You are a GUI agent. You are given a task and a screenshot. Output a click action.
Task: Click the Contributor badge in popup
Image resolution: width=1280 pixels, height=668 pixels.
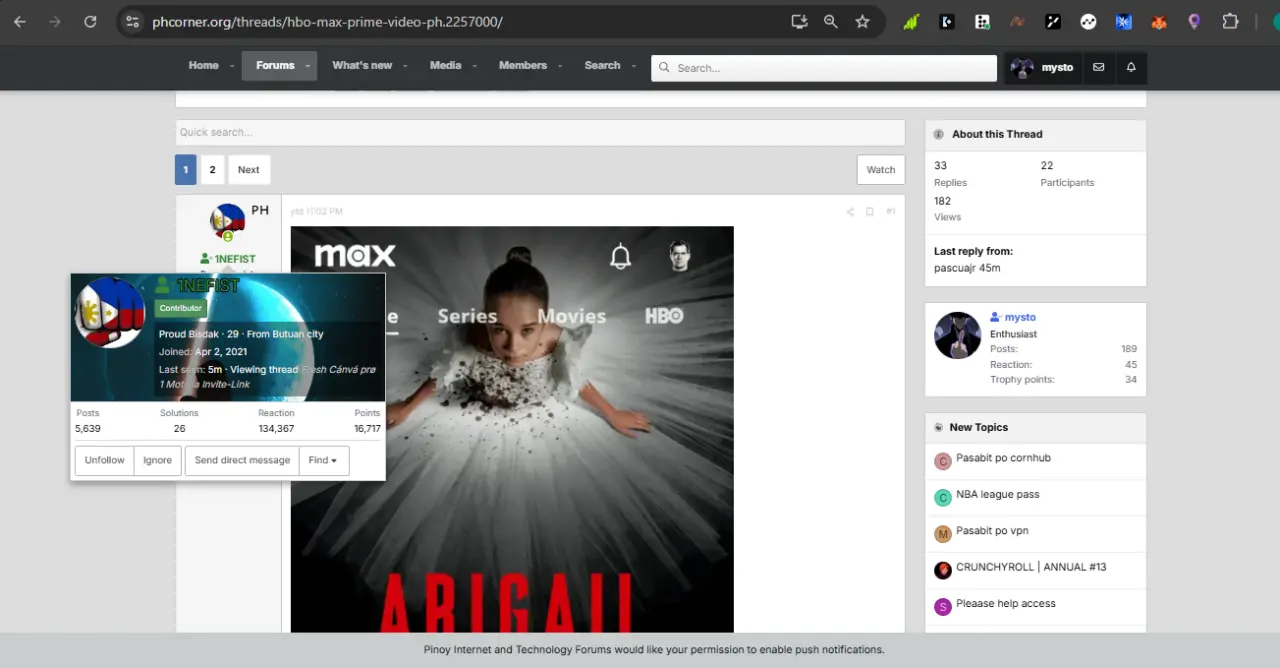click(181, 308)
